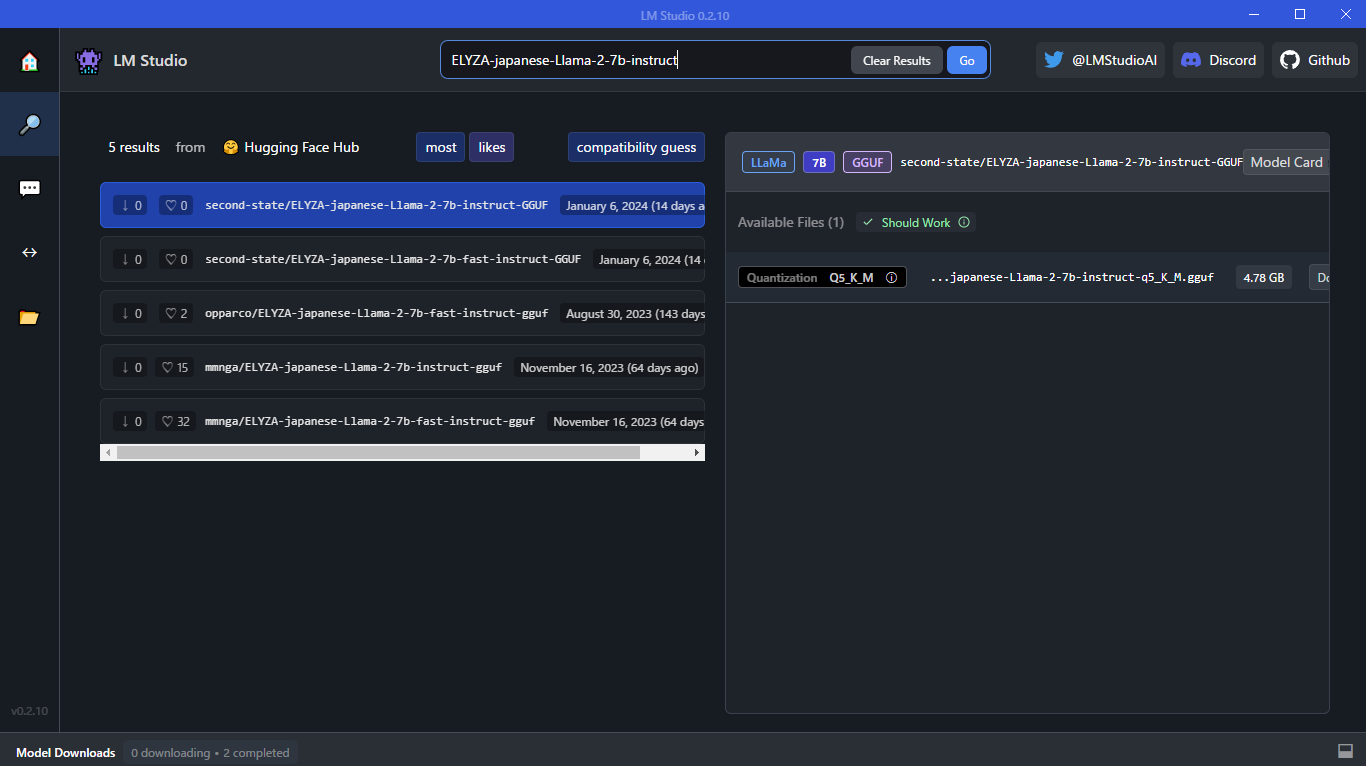Select opparco ELYZA fast-instruct-gguf result
Image resolution: width=1366 pixels, height=766 pixels.
402,313
